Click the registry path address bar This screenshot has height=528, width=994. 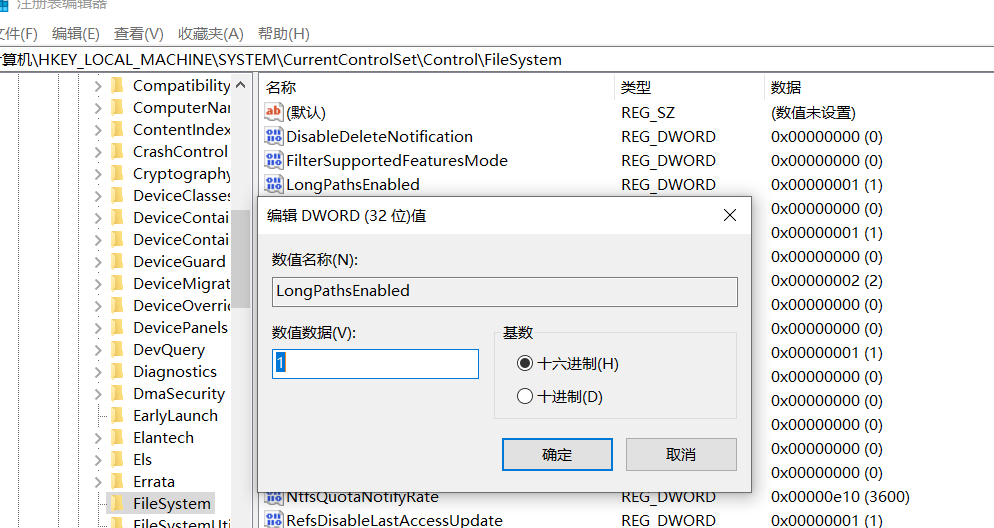click(x=497, y=60)
